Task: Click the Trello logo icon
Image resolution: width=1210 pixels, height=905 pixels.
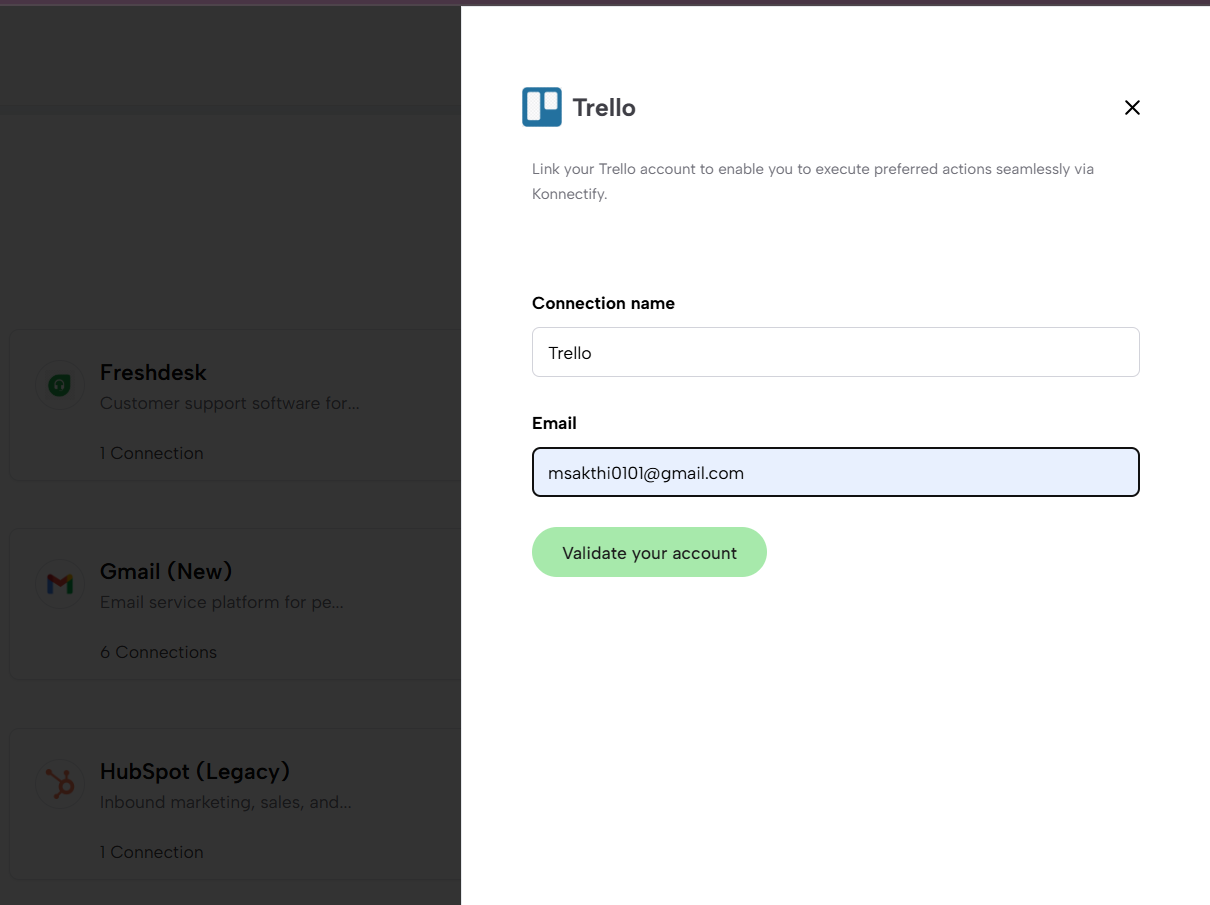Action: pos(542,107)
